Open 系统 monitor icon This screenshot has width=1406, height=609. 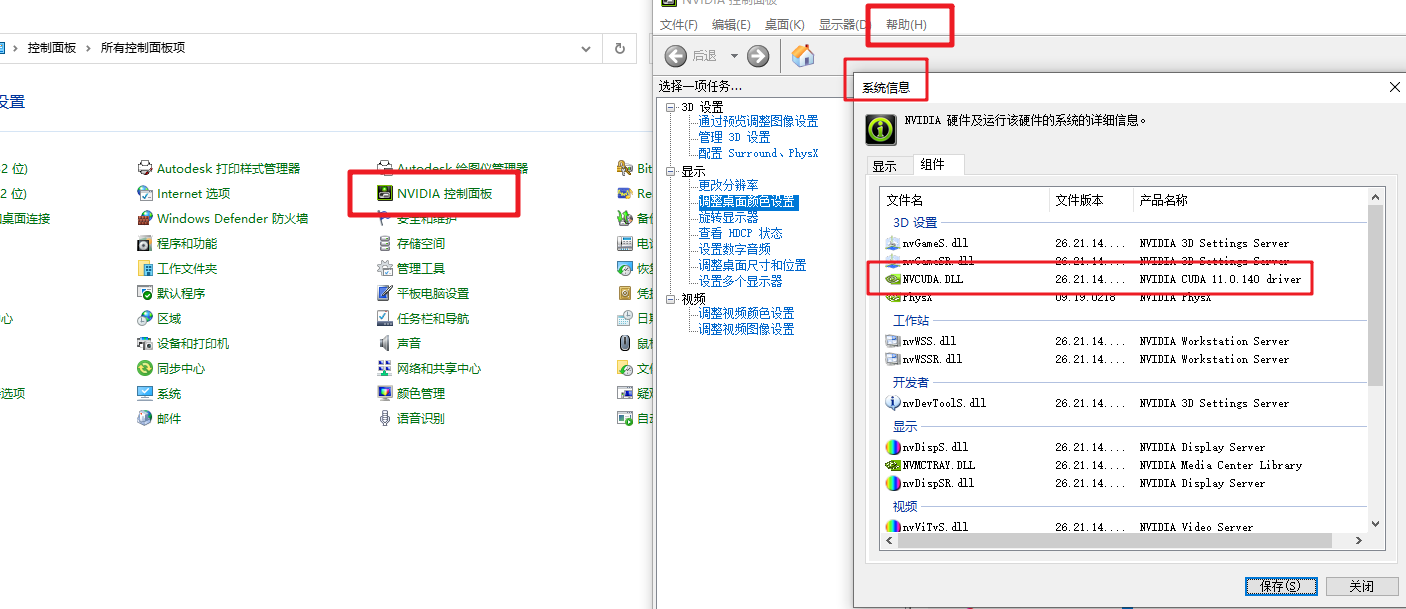point(145,393)
